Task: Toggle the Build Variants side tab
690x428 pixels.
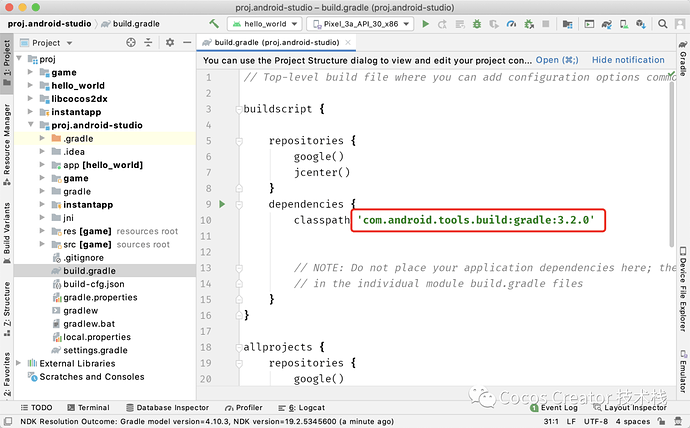Action: tap(7, 233)
